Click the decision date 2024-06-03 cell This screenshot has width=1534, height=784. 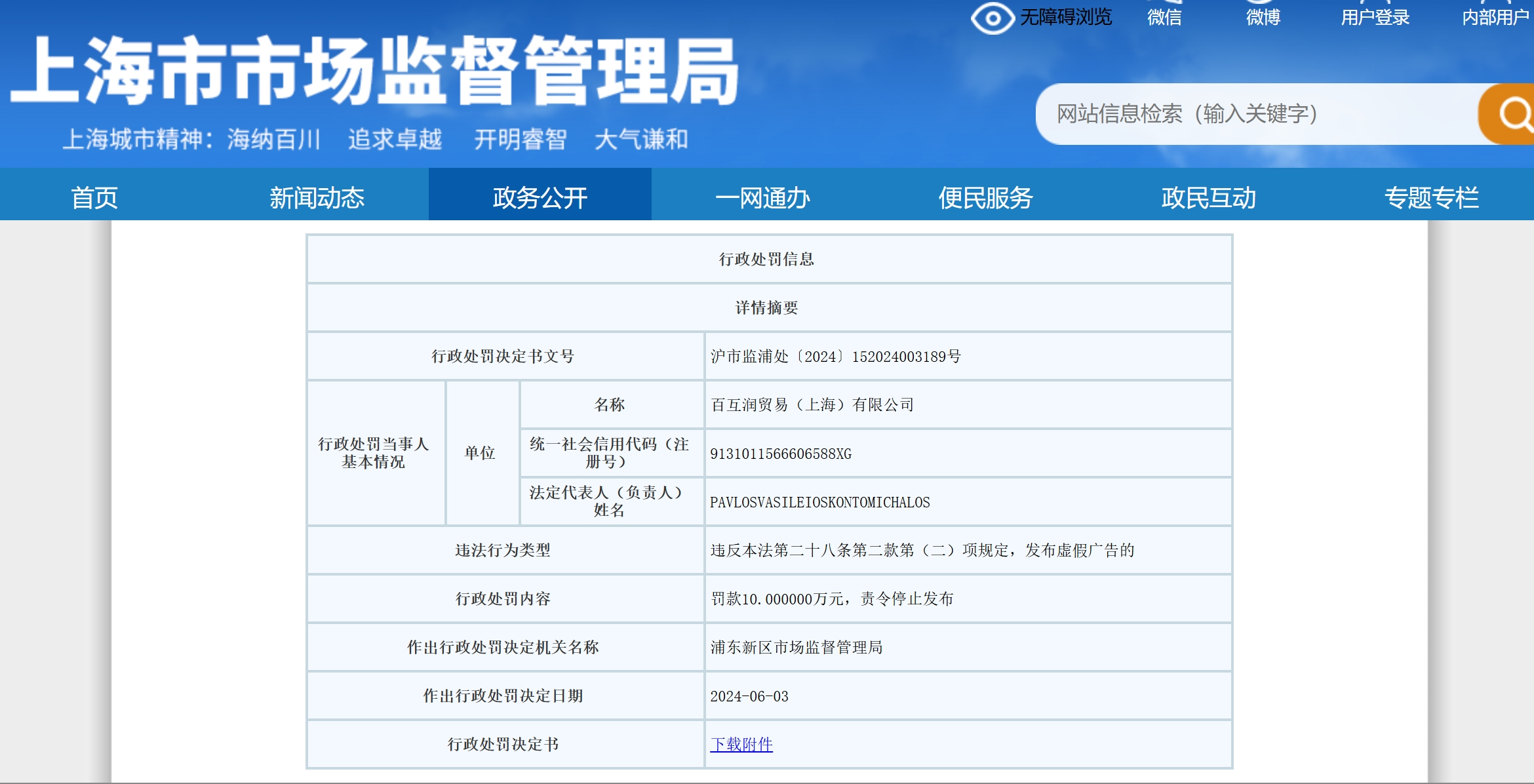point(749,696)
